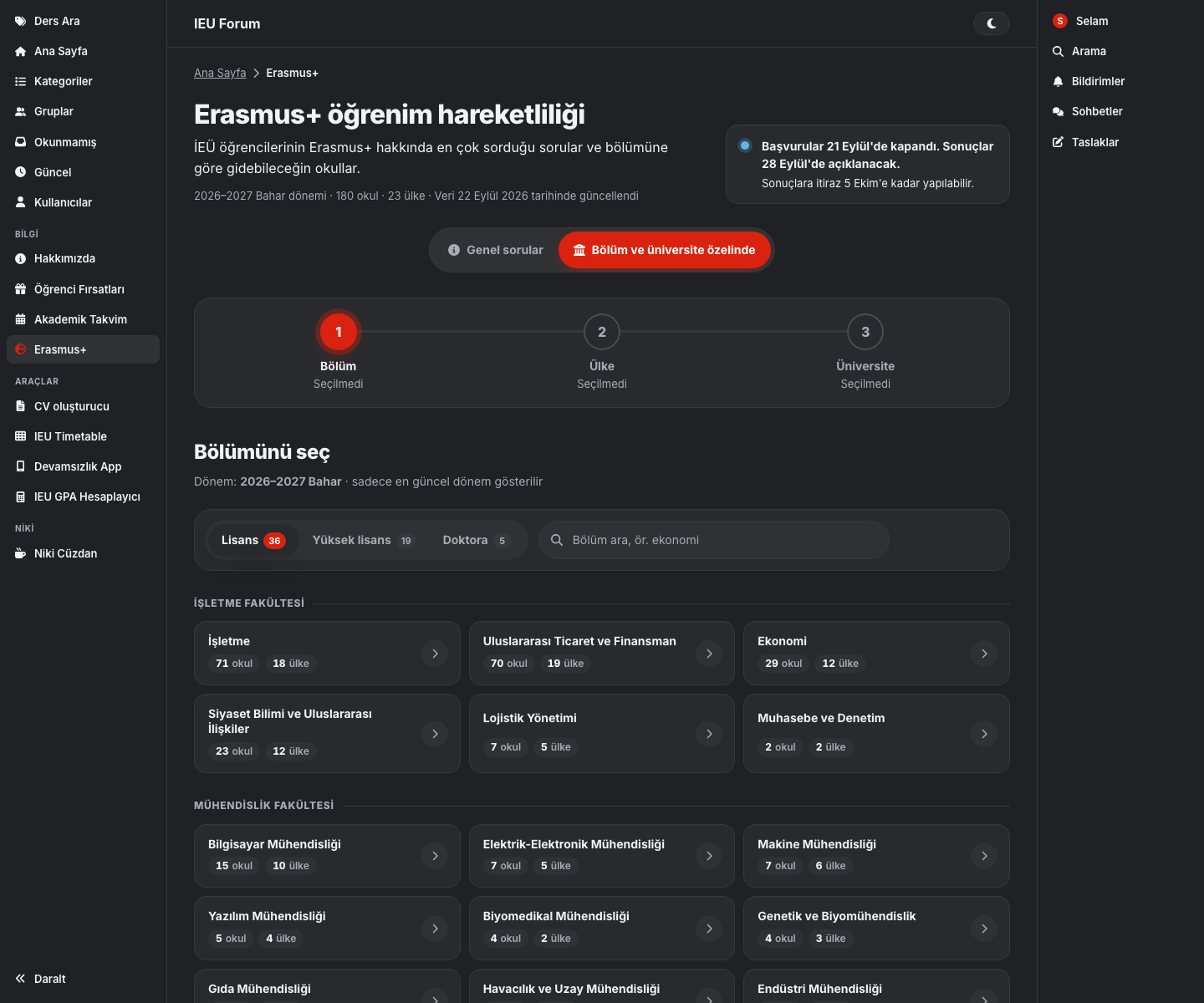Open Gruplar people icon
1204x1003 pixels.
21,111
